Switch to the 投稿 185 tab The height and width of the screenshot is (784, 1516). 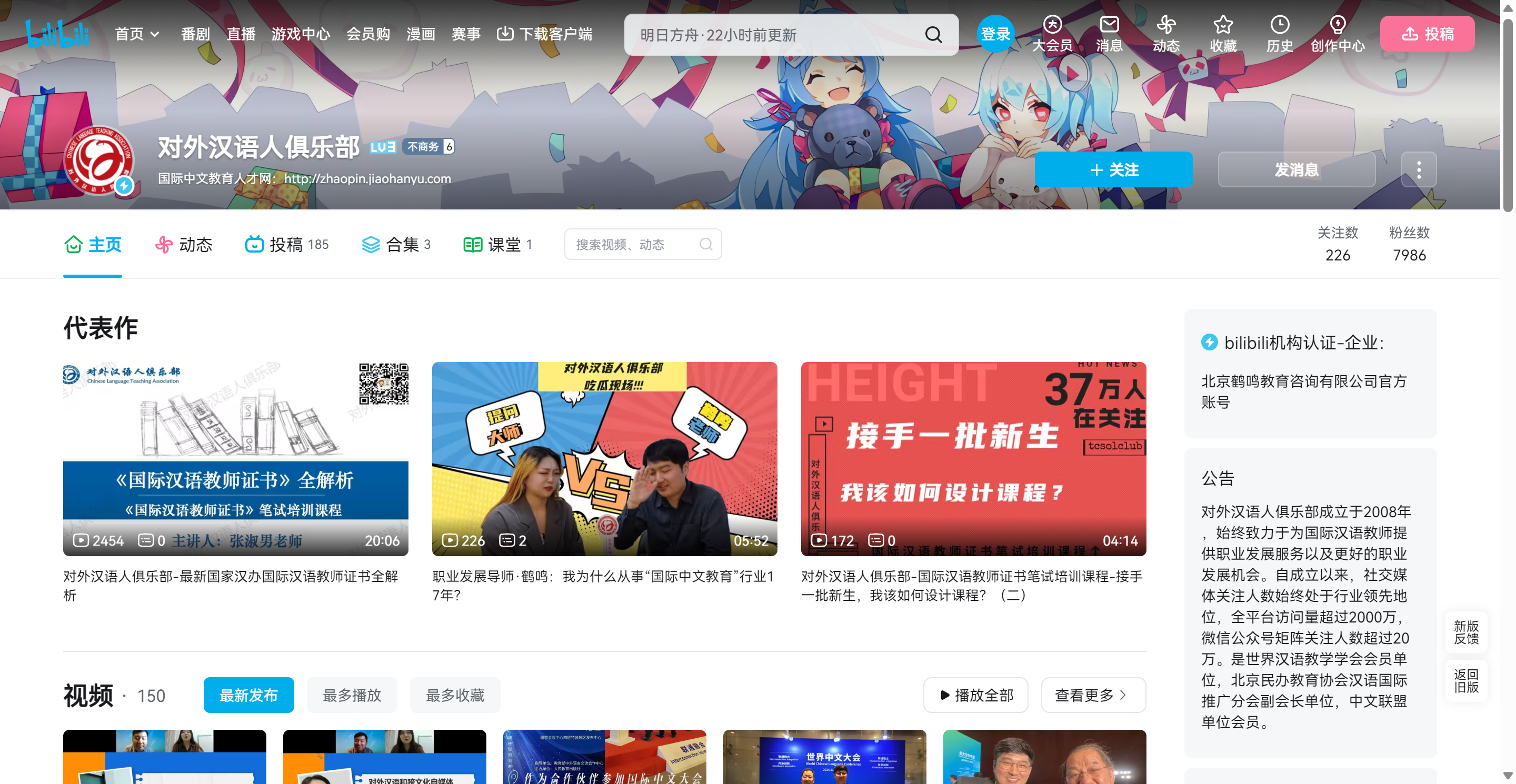[286, 244]
